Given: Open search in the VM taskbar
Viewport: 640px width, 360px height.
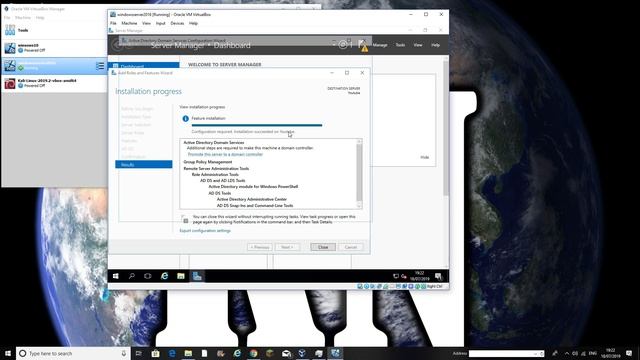Looking at the screenshot, I should [132, 276].
